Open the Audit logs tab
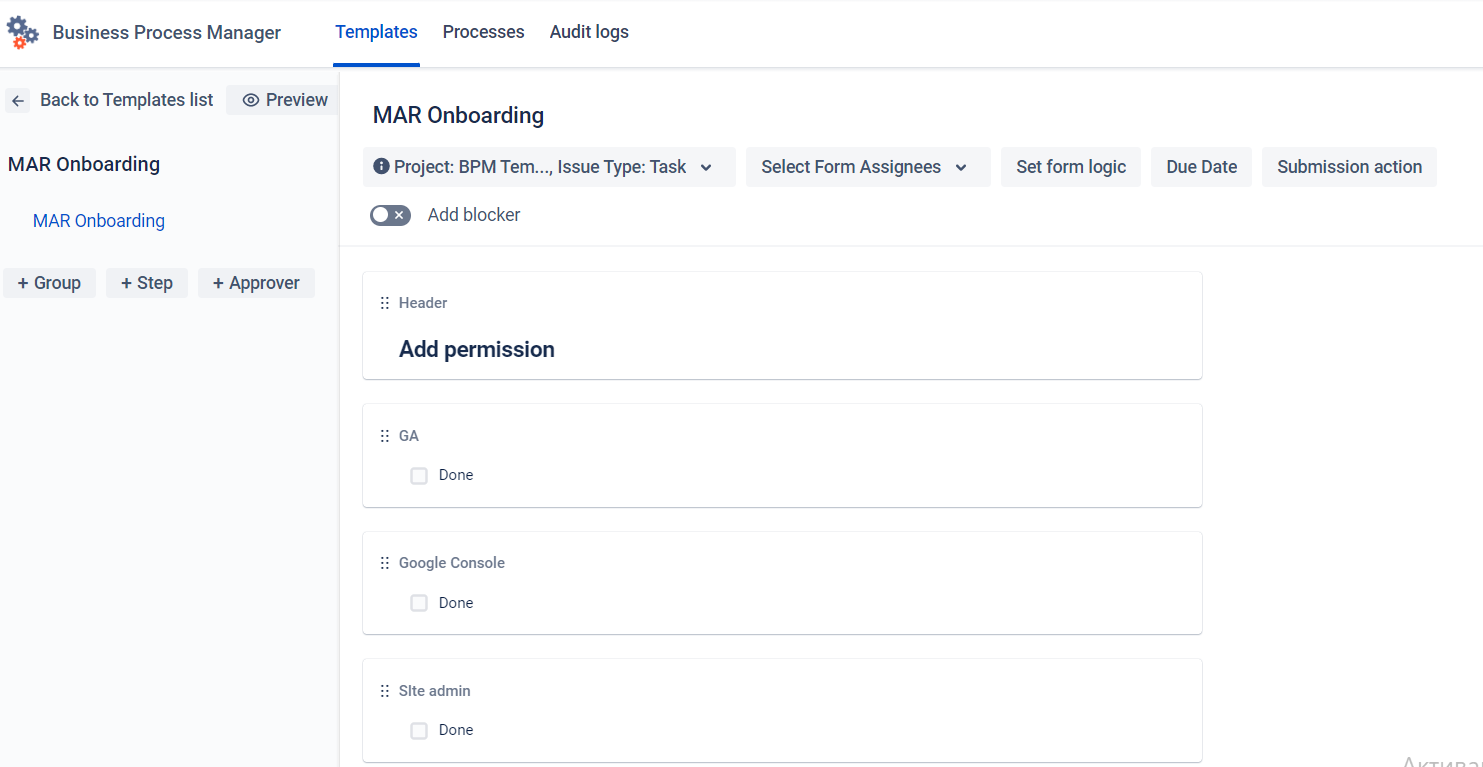The width and height of the screenshot is (1483, 767). pos(588,32)
